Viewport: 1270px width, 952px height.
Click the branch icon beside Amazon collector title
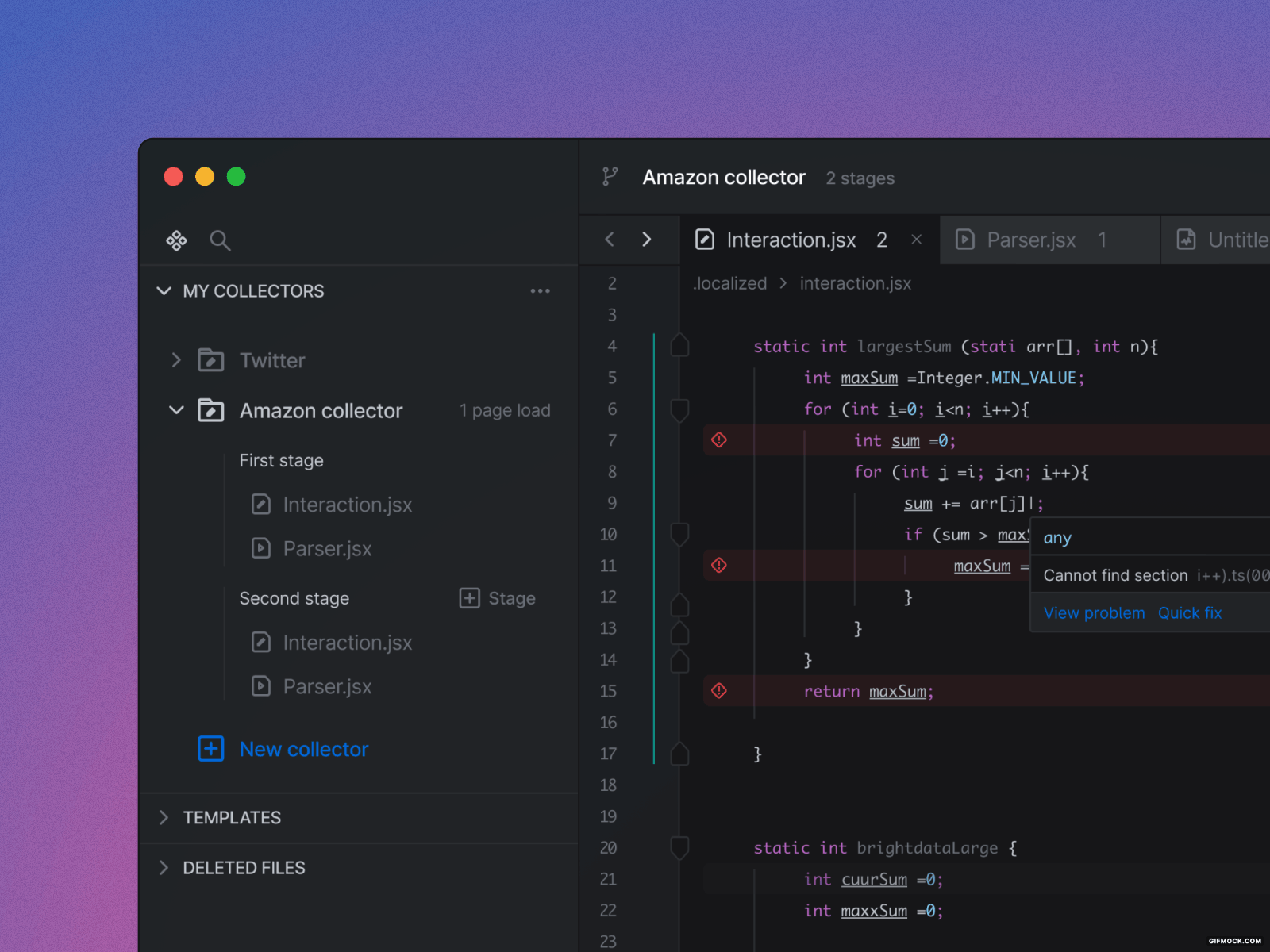pos(610,178)
